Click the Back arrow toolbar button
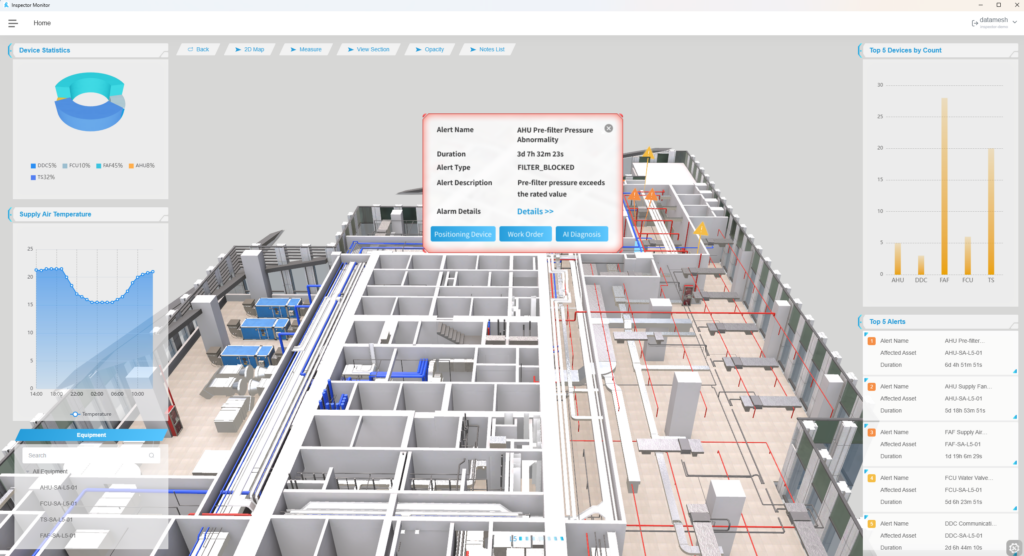This screenshot has width=1024, height=556. [x=197, y=49]
